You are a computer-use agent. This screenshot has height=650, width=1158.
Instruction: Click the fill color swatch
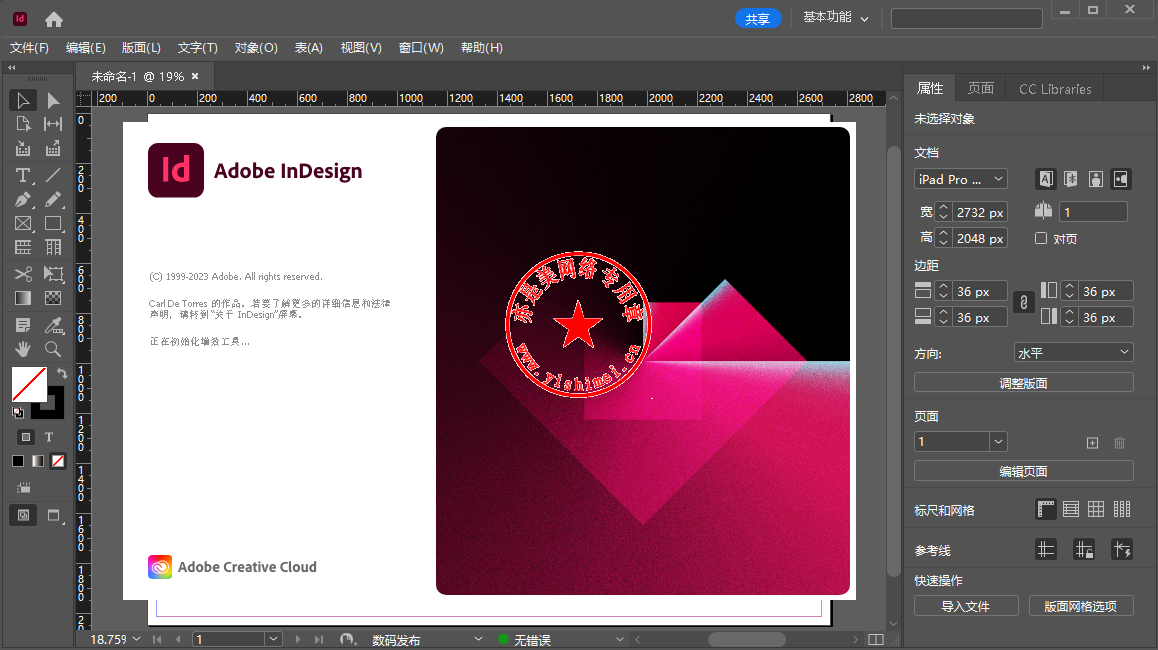click(x=30, y=384)
